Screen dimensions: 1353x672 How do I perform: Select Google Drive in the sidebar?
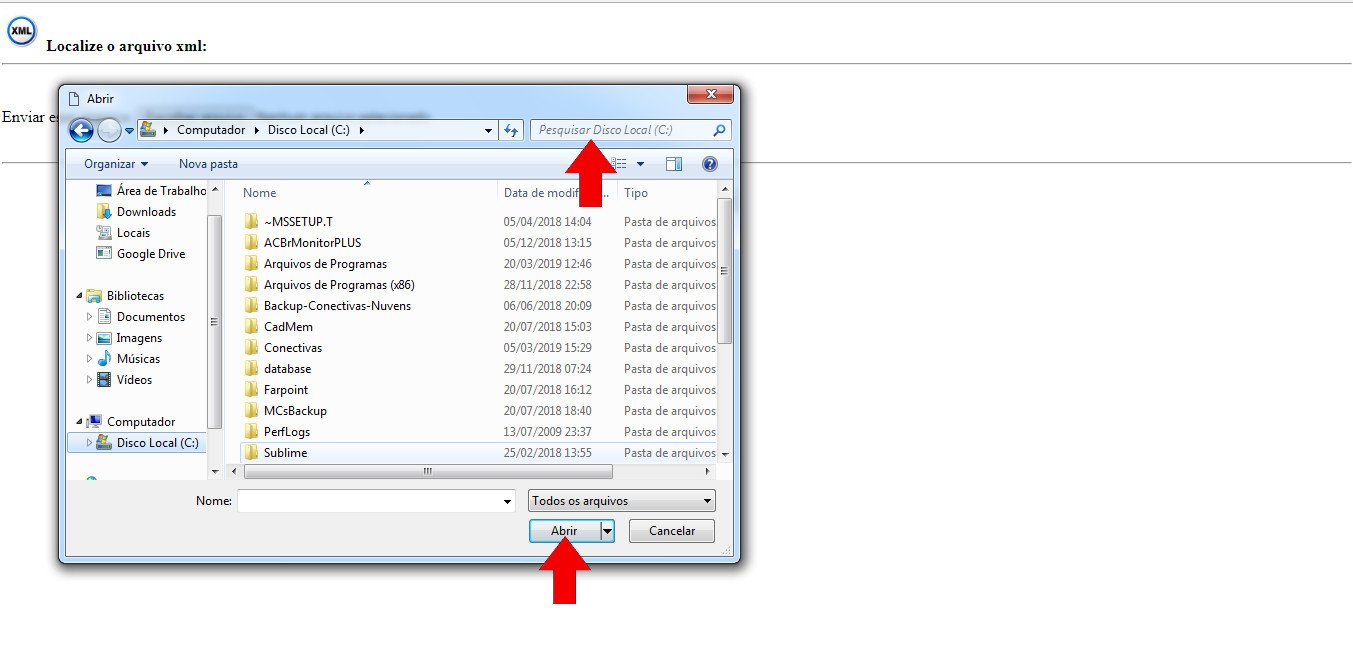coord(150,254)
